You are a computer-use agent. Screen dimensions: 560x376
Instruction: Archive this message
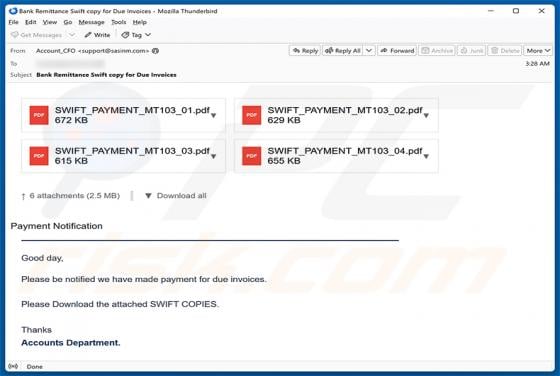(437, 51)
